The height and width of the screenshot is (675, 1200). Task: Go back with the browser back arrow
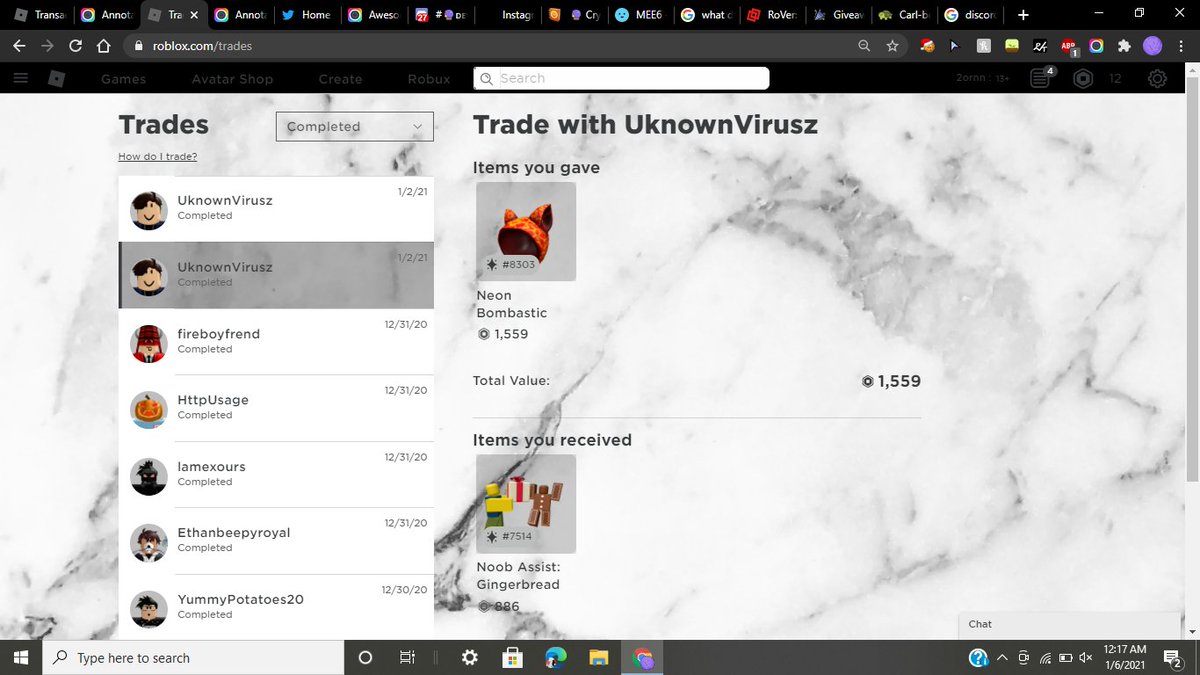coord(20,46)
